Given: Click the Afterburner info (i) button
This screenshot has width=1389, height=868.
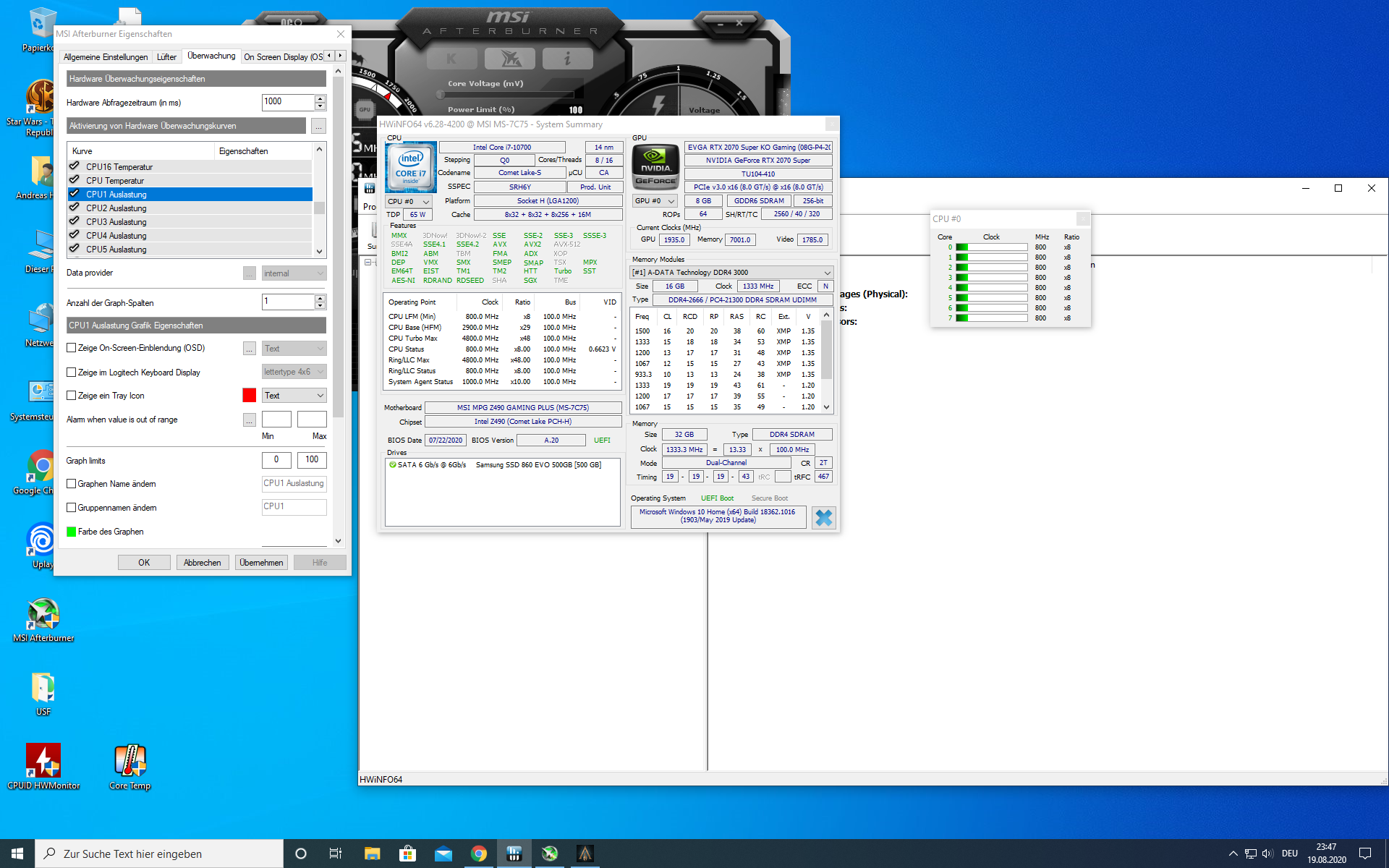Looking at the screenshot, I should tap(567, 59).
